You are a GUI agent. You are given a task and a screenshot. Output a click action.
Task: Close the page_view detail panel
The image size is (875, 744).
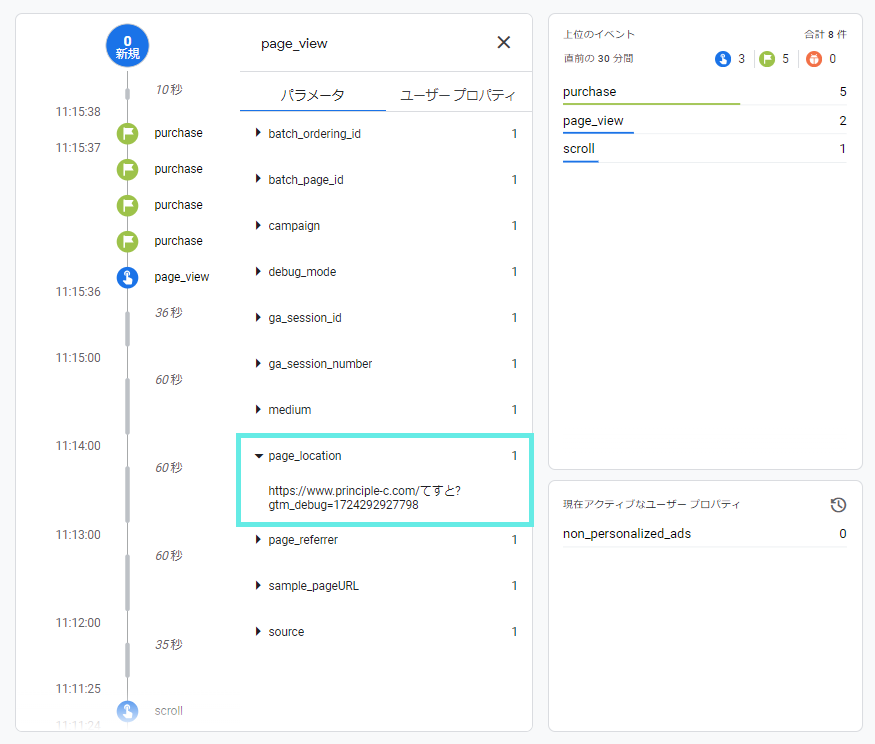point(503,42)
